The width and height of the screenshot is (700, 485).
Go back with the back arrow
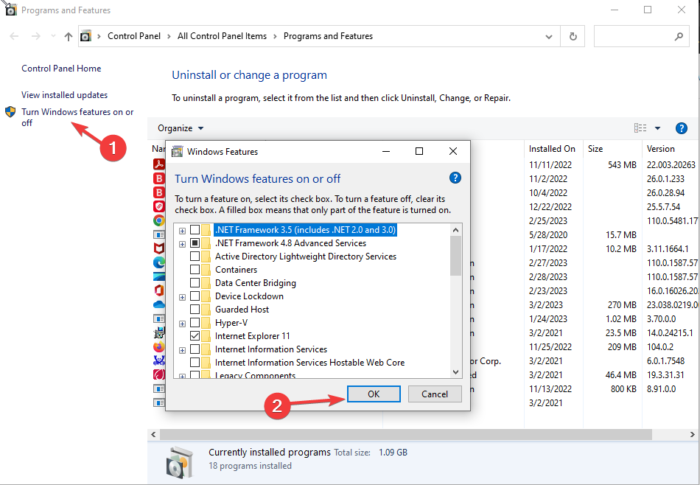14,36
